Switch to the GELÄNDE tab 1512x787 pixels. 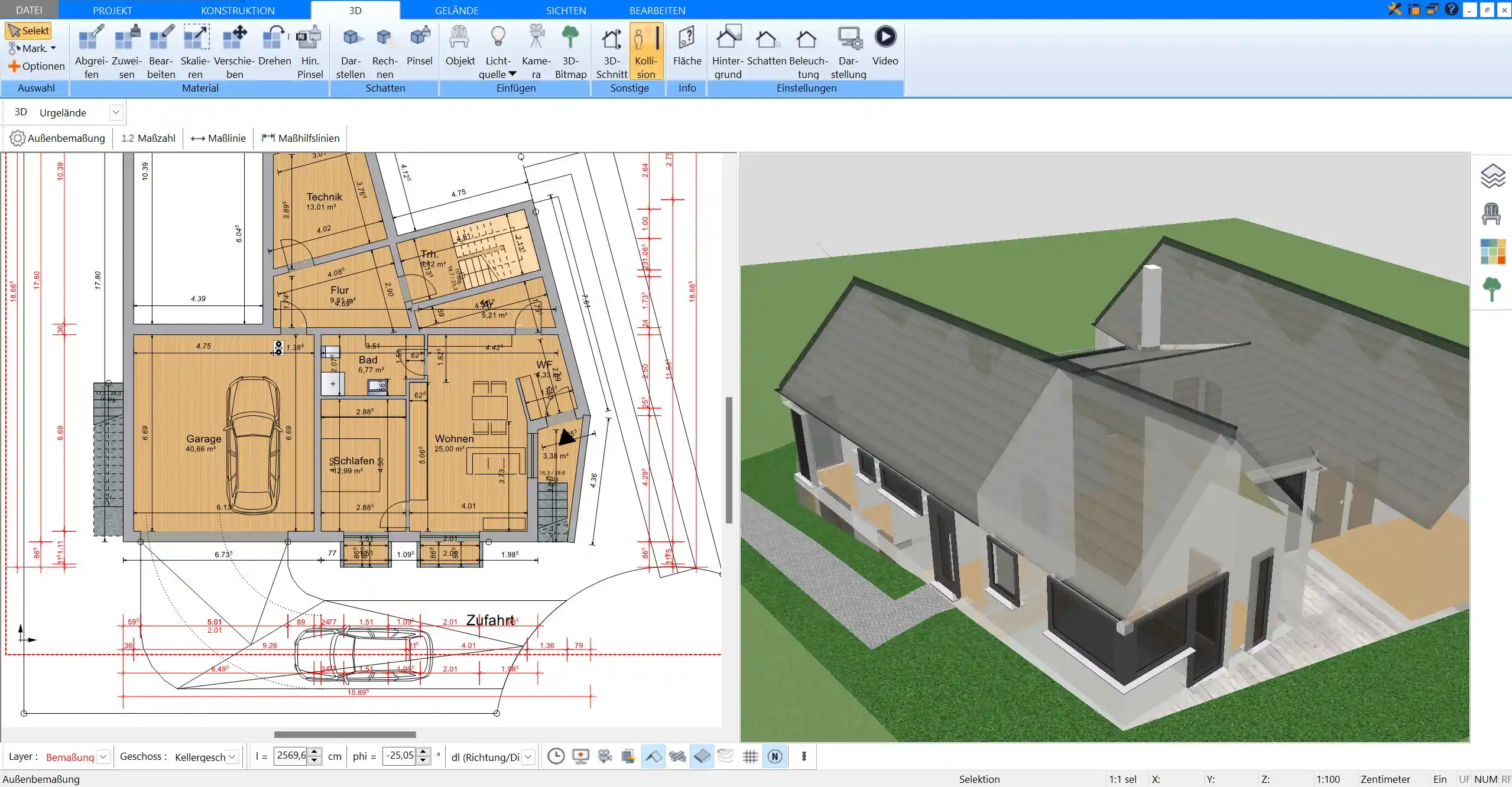(x=456, y=10)
